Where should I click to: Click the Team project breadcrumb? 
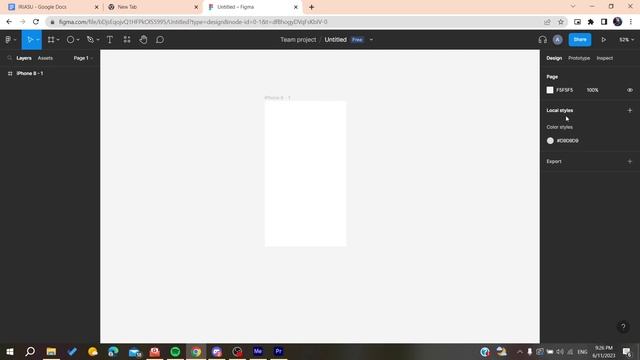(298, 40)
